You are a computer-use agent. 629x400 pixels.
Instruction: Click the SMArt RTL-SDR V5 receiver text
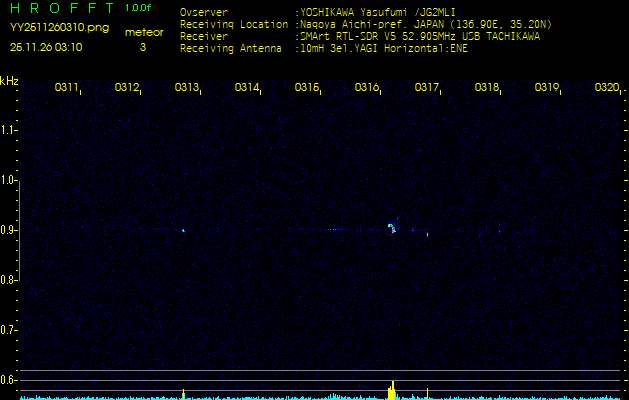coord(420,37)
